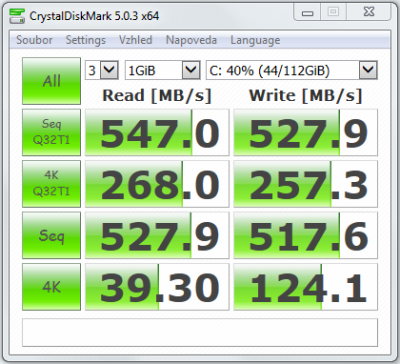Click the empty comment field at bottom
This screenshot has height=364, width=400.
pos(200,332)
